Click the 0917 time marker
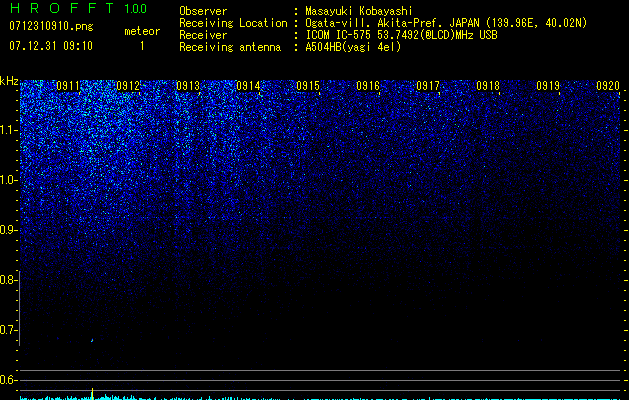629x400 pixels. point(428,86)
